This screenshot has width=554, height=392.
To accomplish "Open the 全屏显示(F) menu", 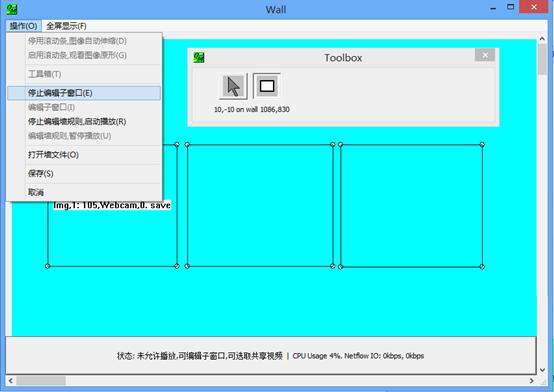I will point(66,26).
